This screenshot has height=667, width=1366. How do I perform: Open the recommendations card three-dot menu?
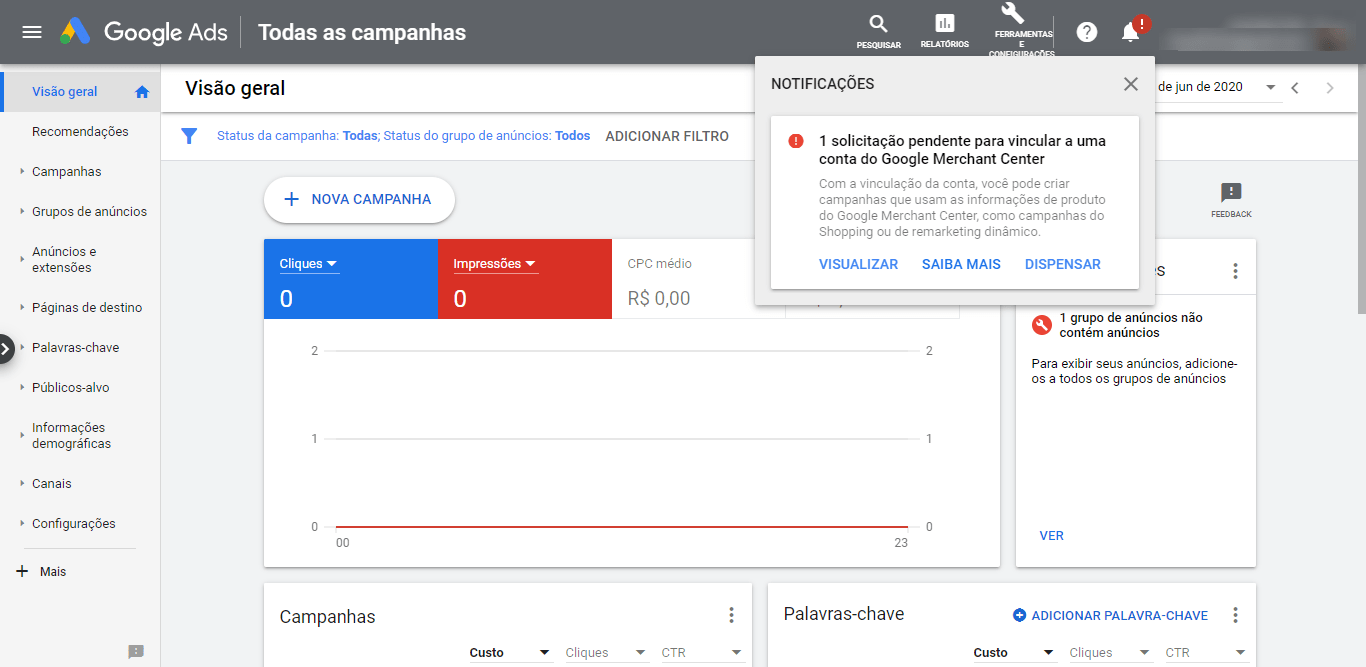(x=1235, y=271)
